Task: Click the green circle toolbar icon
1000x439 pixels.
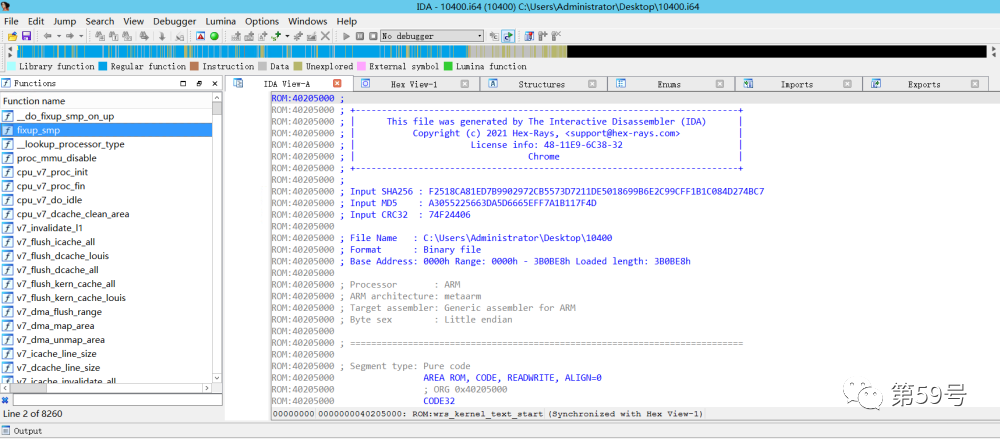Action: point(214,36)
